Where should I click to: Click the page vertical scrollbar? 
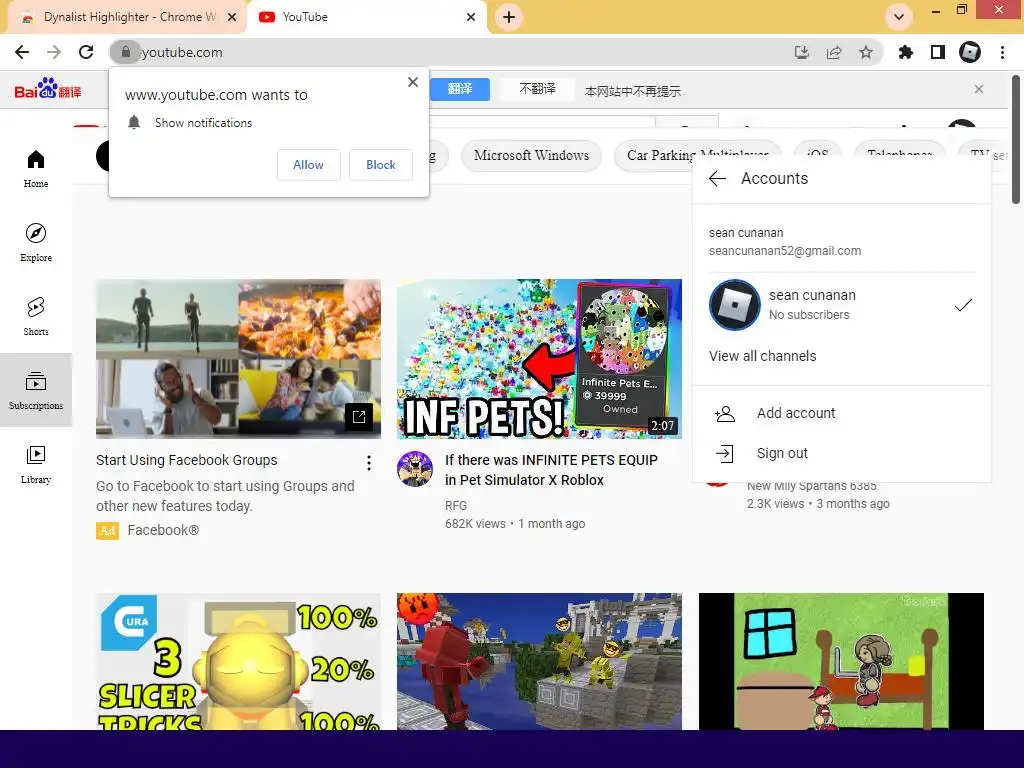click(1016, 140)
